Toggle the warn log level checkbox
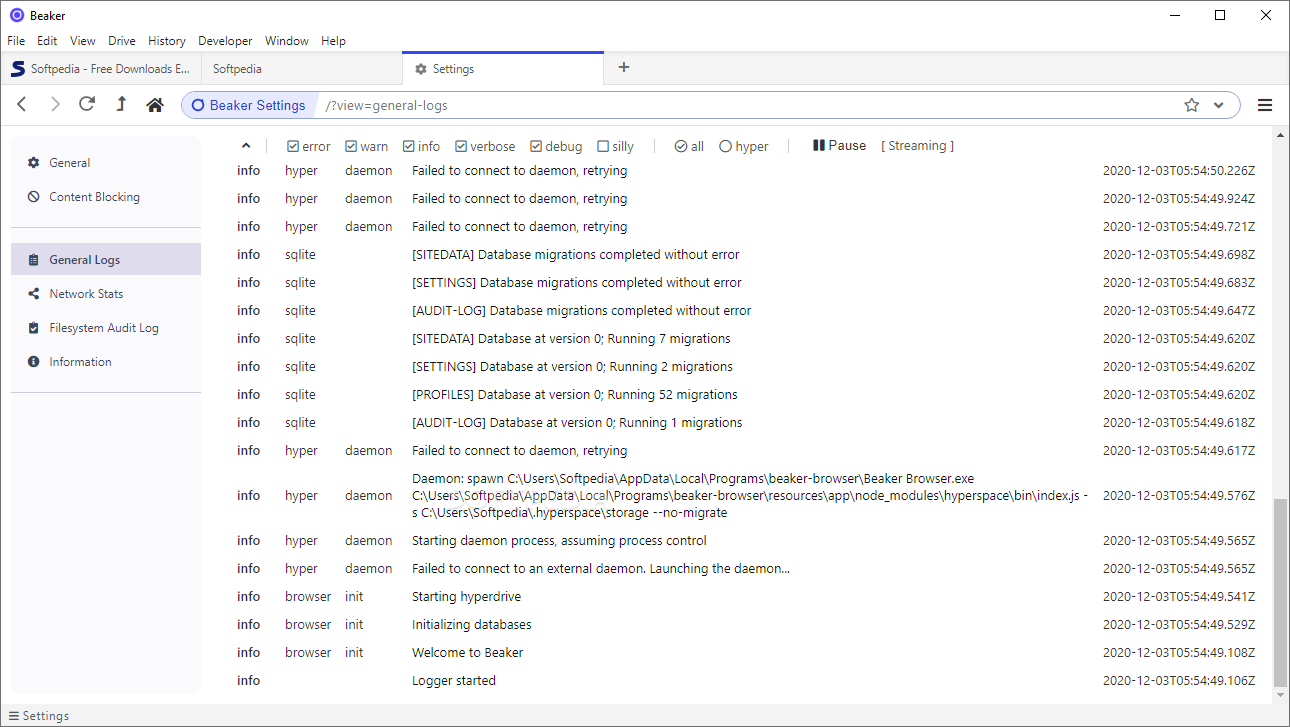Image resolution: width=1290 pixels, height=727 pixels. [x=351, y=146]
